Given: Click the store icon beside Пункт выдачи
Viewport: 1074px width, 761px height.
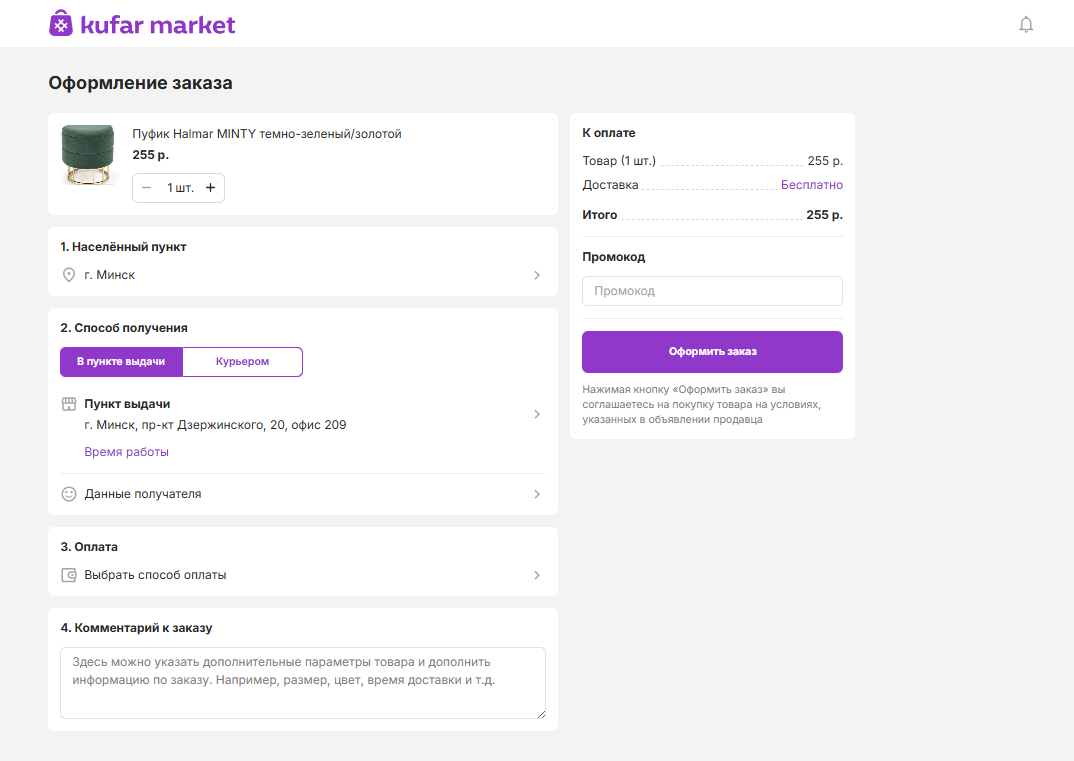Looking at the screenshot, I should click(x=69, y=404).
